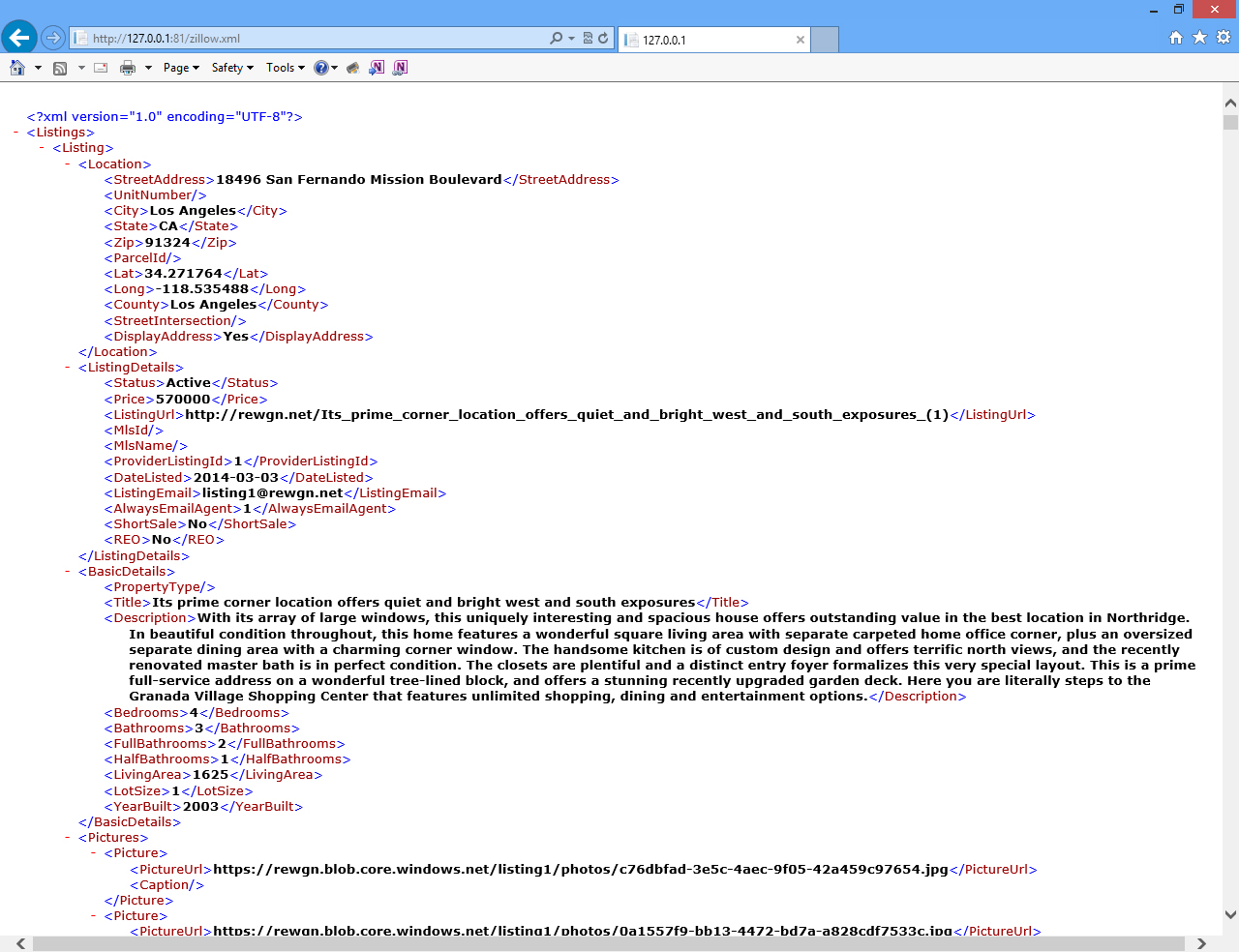This screenshot has height=952, width=1239.
Task: Click the Home button in command bar
Action: tap(17, 68)
